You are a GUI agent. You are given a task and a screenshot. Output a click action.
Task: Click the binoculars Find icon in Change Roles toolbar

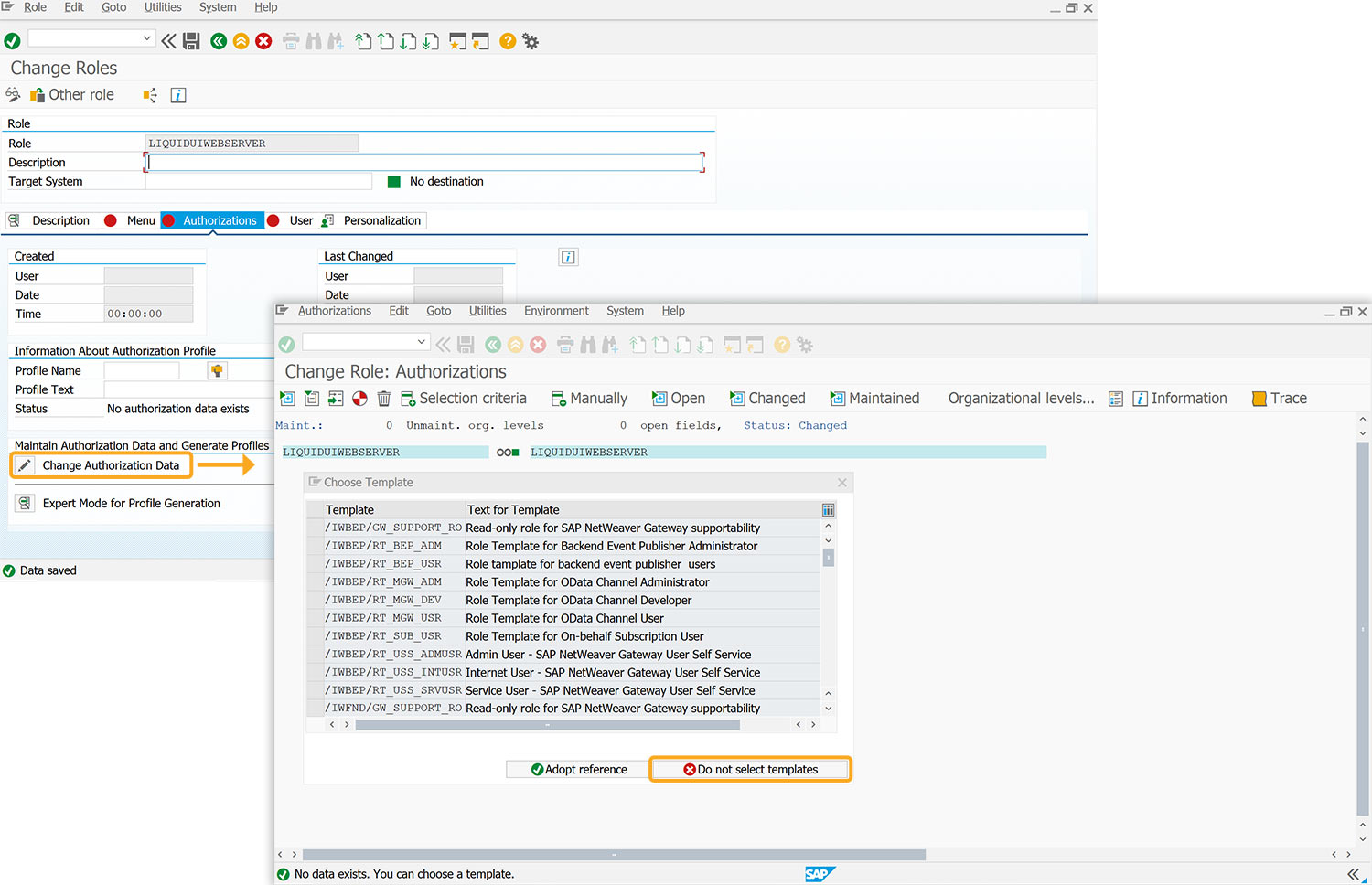click(x=314, y=41)
